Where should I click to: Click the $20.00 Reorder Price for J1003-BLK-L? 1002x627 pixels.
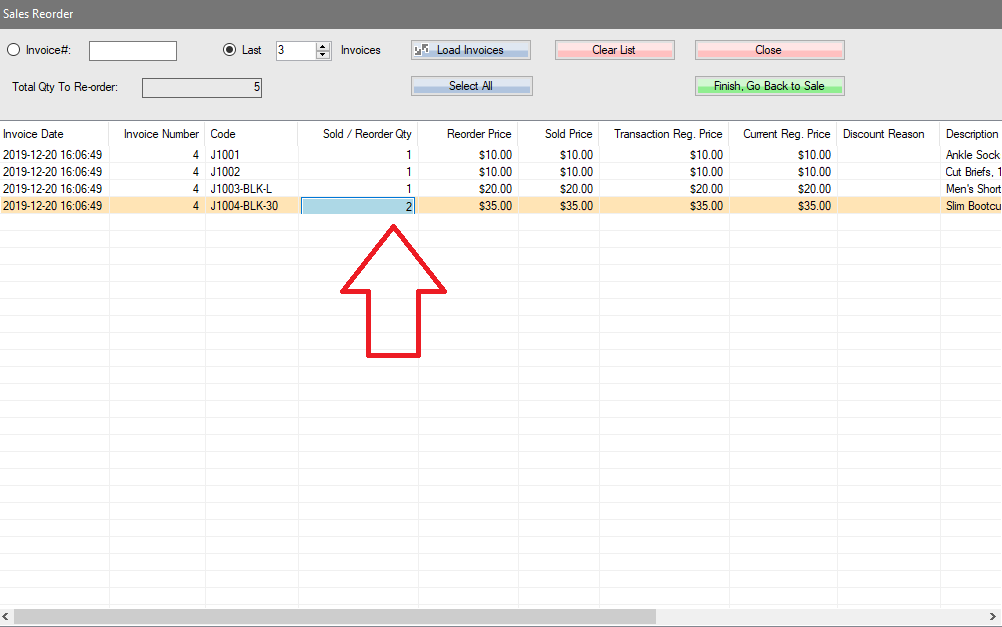click(468, 189)
